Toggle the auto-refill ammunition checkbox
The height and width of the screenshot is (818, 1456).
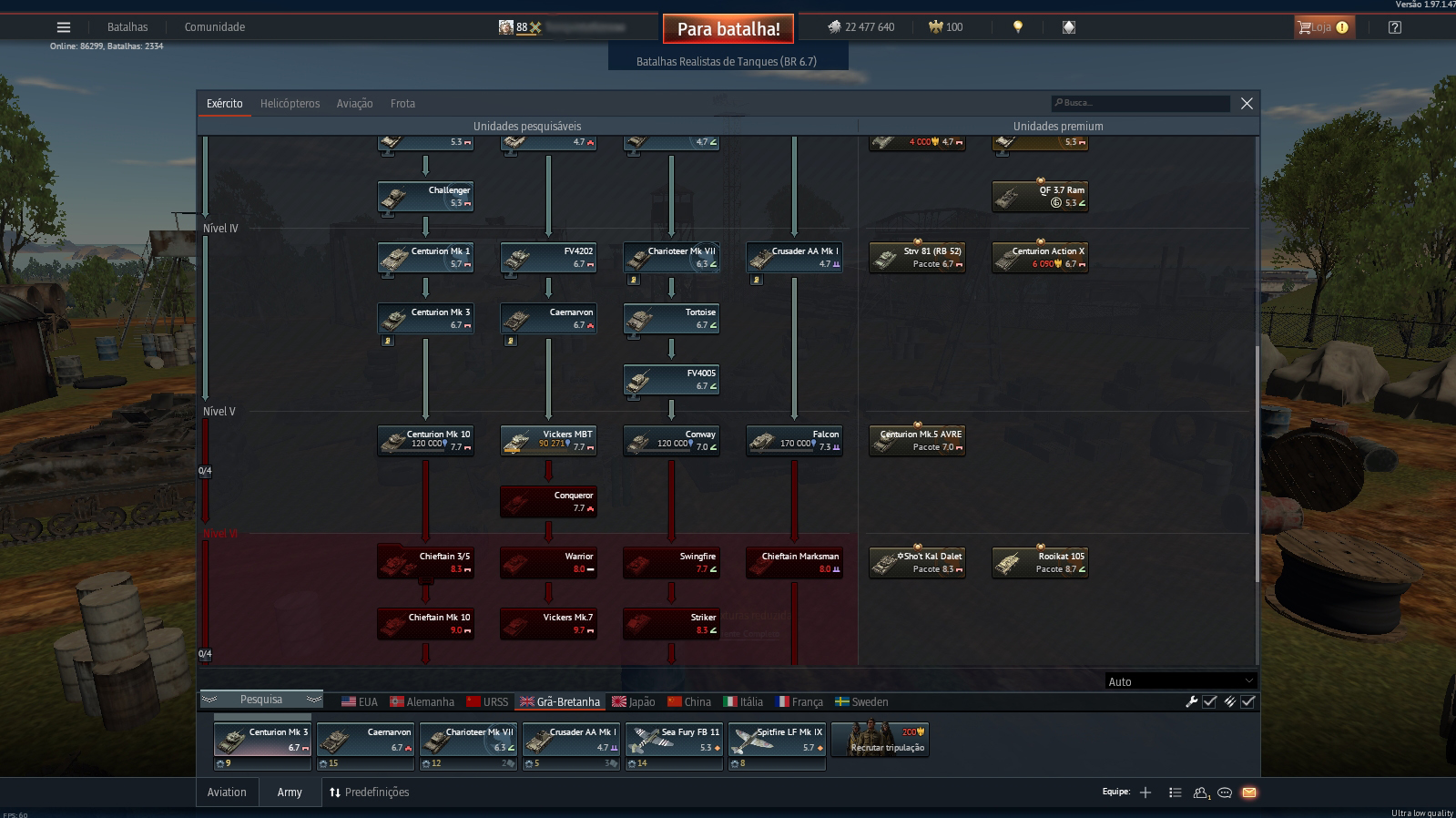1247,701
